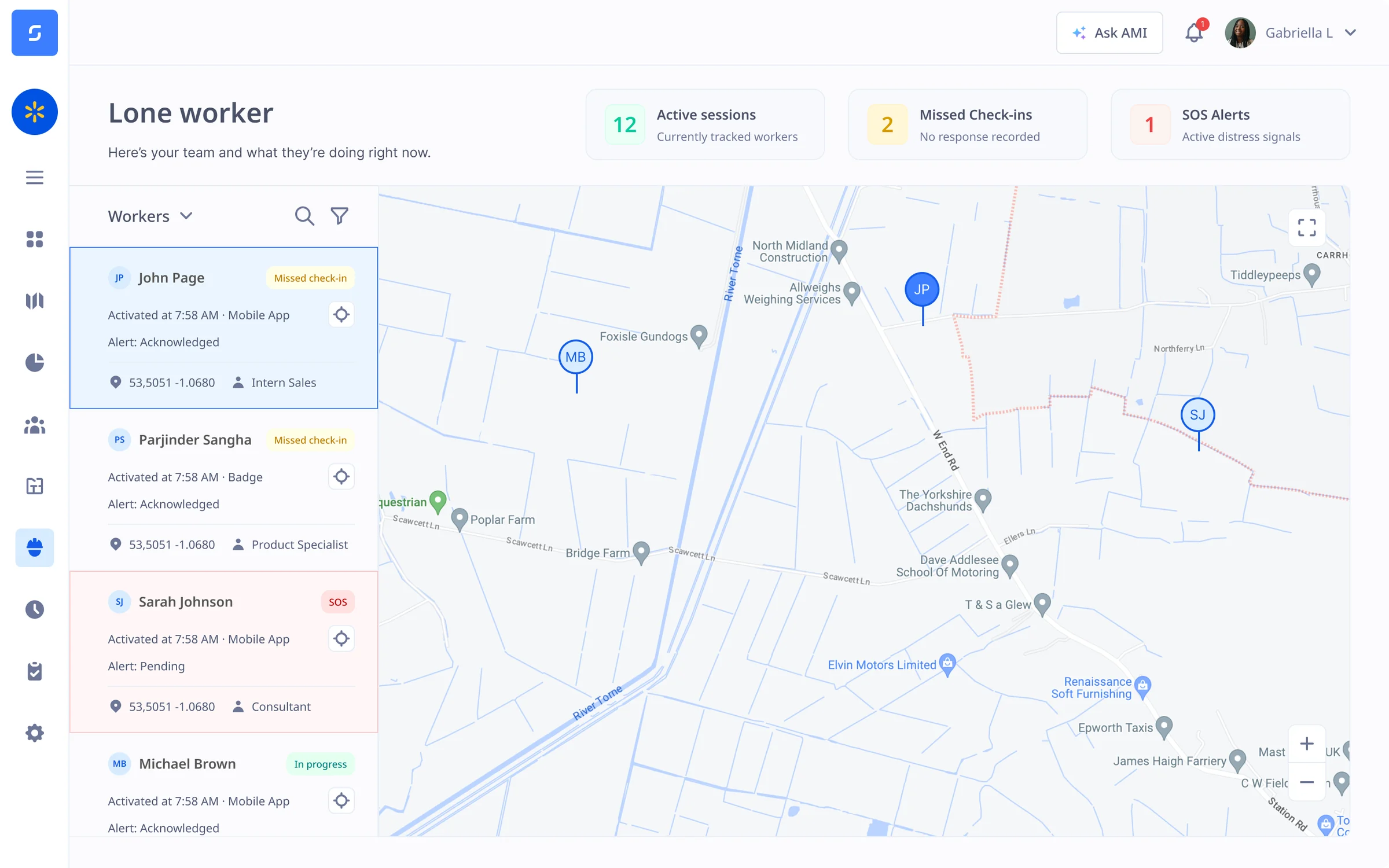Image resolution: width=1389 pixels, height=868 pixels.
Task: Filter the workers list
Action: pos(340,216)
